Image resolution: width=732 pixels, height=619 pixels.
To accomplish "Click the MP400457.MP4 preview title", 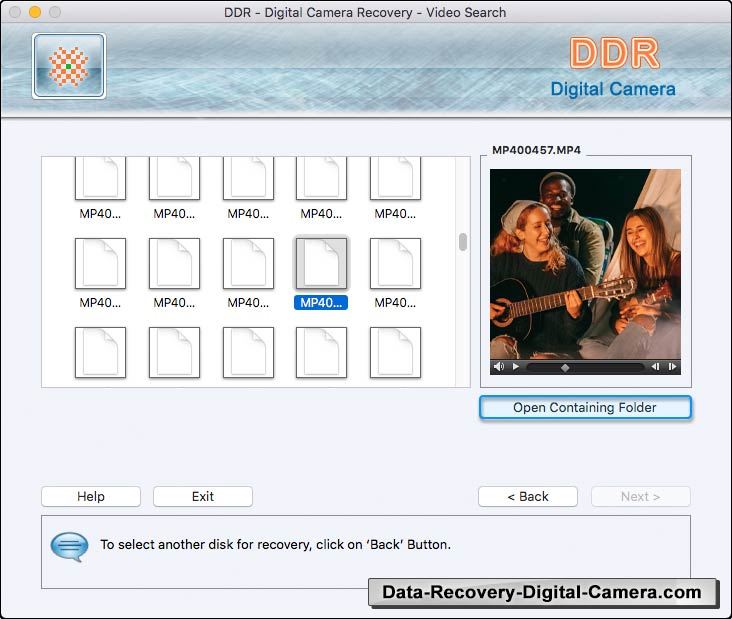I will 536,150.
